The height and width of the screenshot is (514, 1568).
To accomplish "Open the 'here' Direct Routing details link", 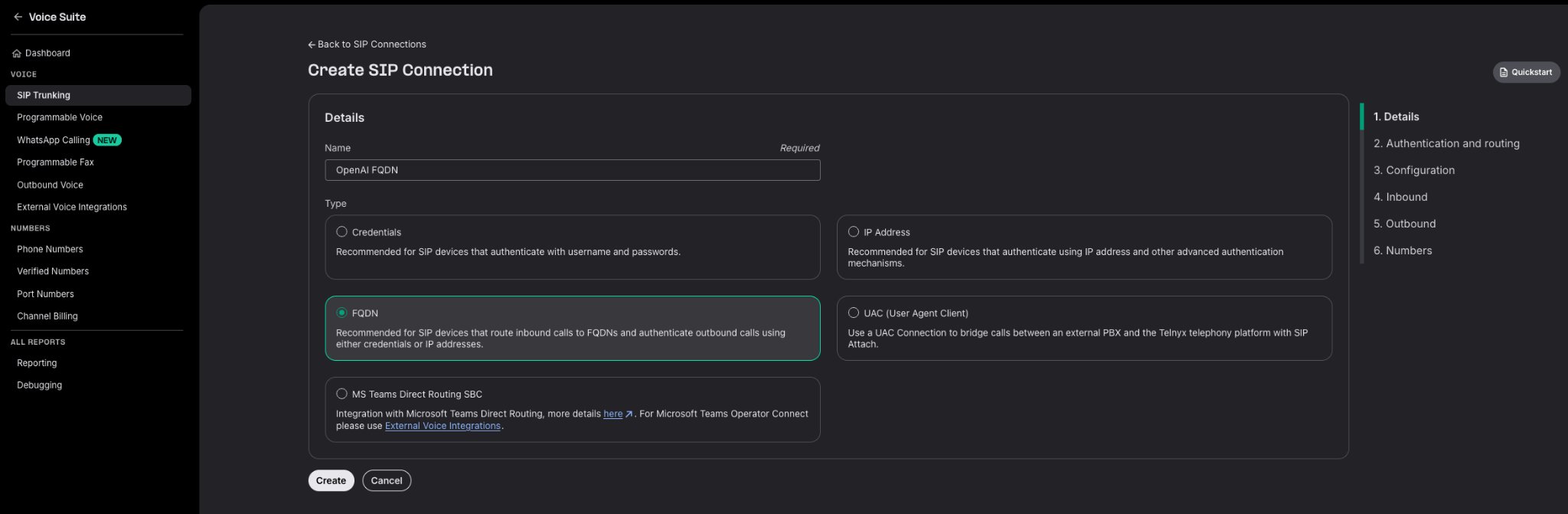I will point(612,414).
